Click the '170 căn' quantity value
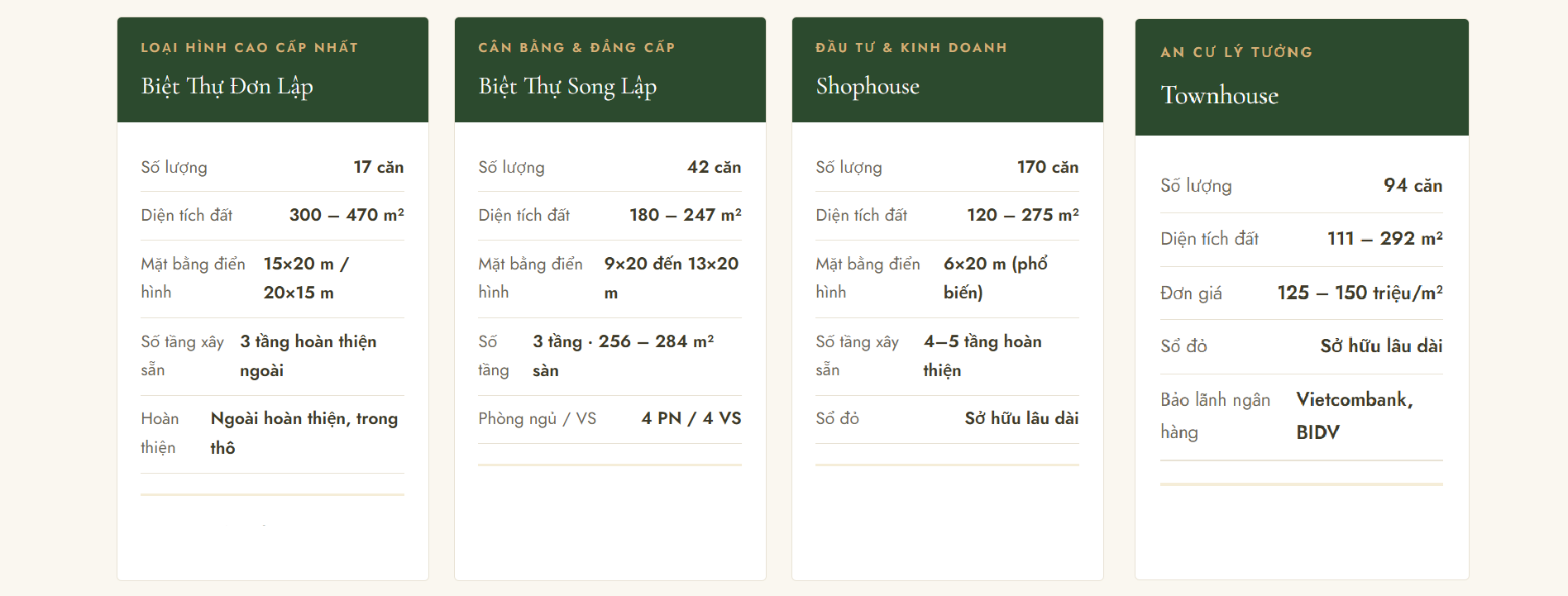This screenshot has height=596, width=1568. 1048,167
